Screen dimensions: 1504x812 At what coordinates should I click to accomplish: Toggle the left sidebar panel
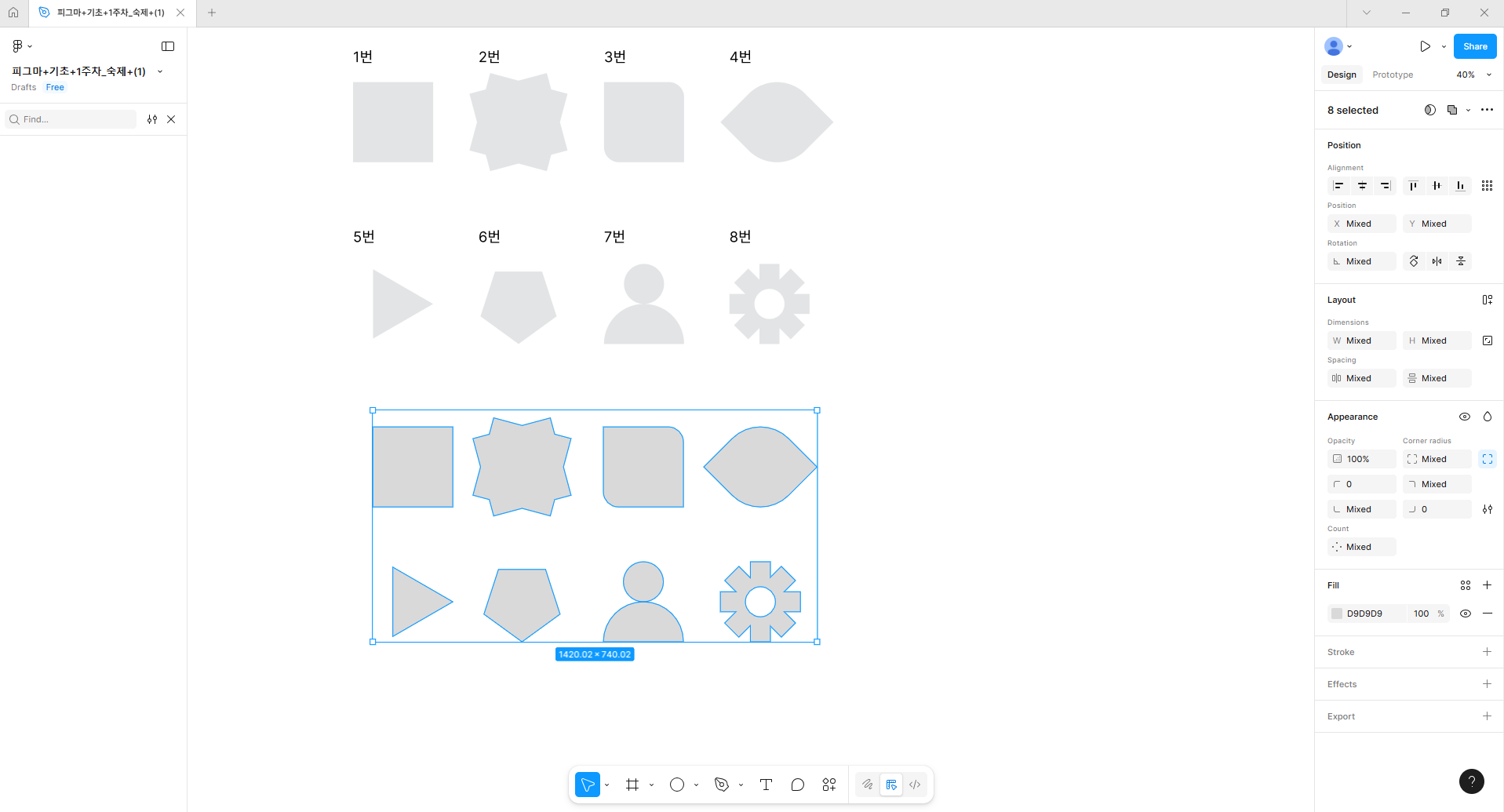pyautogui.click(x=168, y=46)
